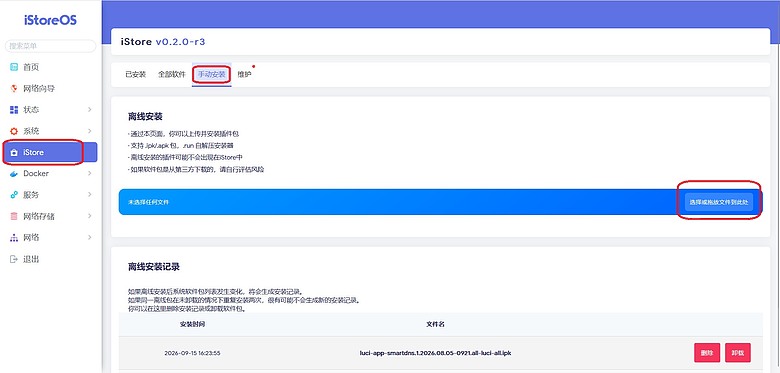The height and width of the screenshot is (373, 780).
Task: Expand the 网络存储 menu chevron
Action: point(90,216)
